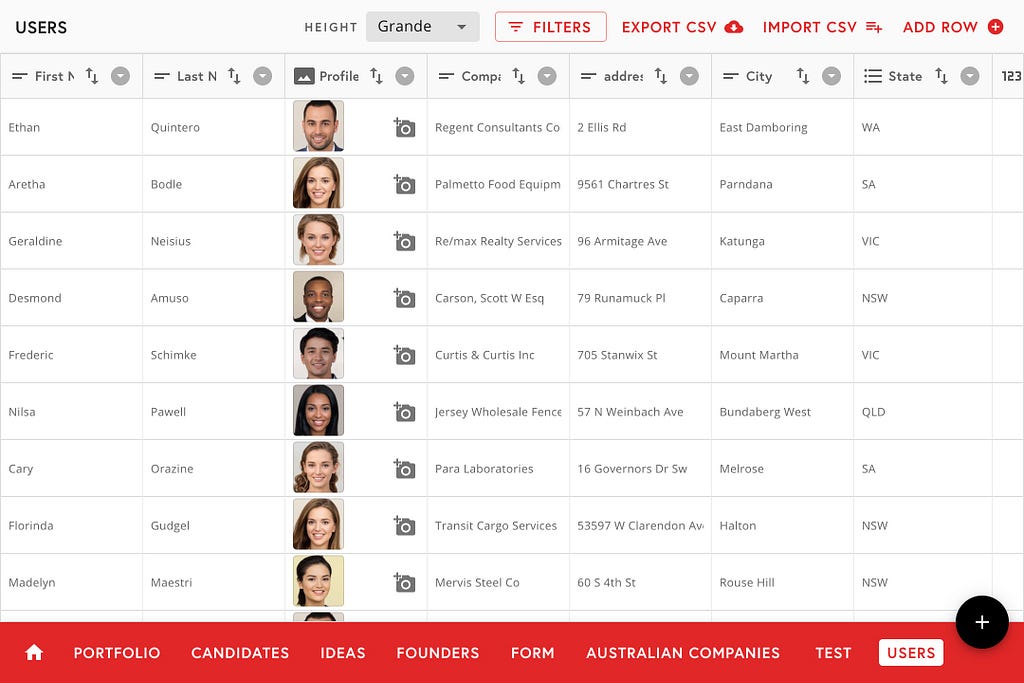
Task: Open Desmond Amuso's profile photo
Action: (318, 296)
